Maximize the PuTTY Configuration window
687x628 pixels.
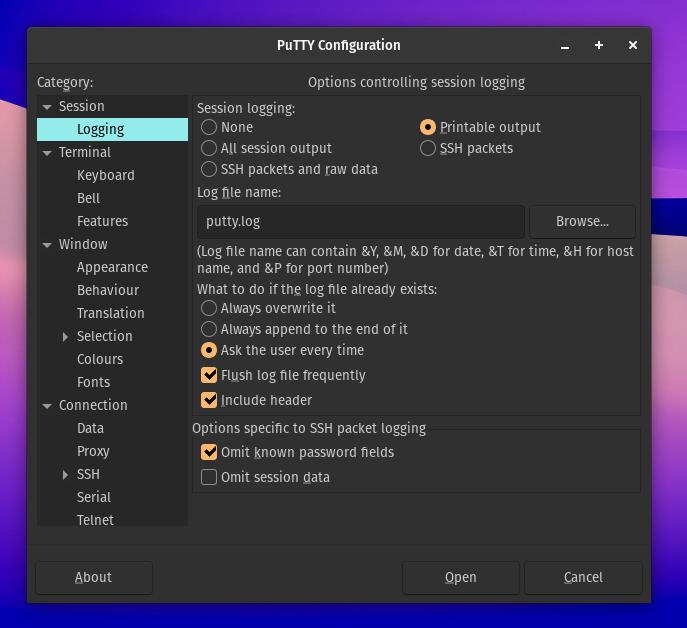(x=599, y=45)
